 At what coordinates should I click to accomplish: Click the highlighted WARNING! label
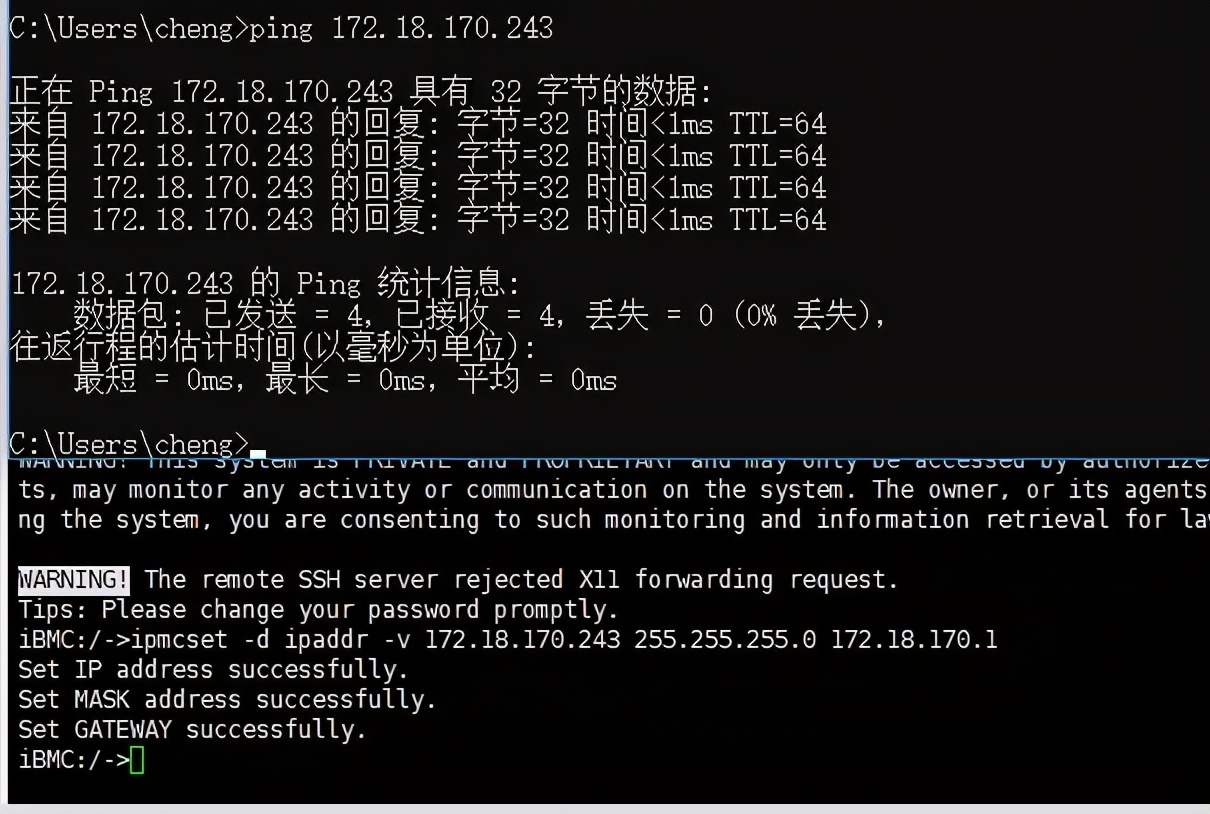[74, 579]
